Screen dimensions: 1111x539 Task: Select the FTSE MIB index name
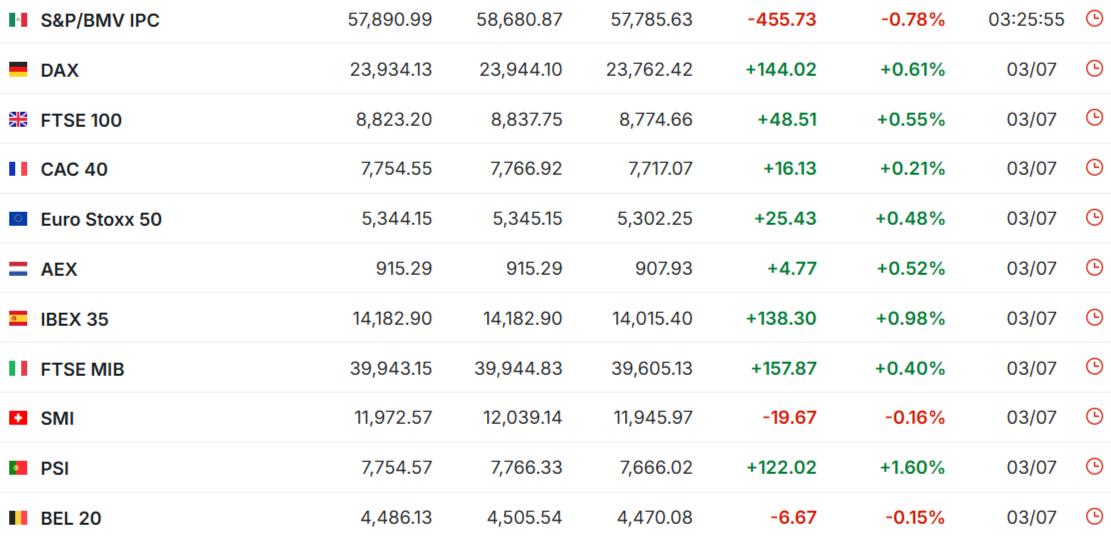(82, 369)
